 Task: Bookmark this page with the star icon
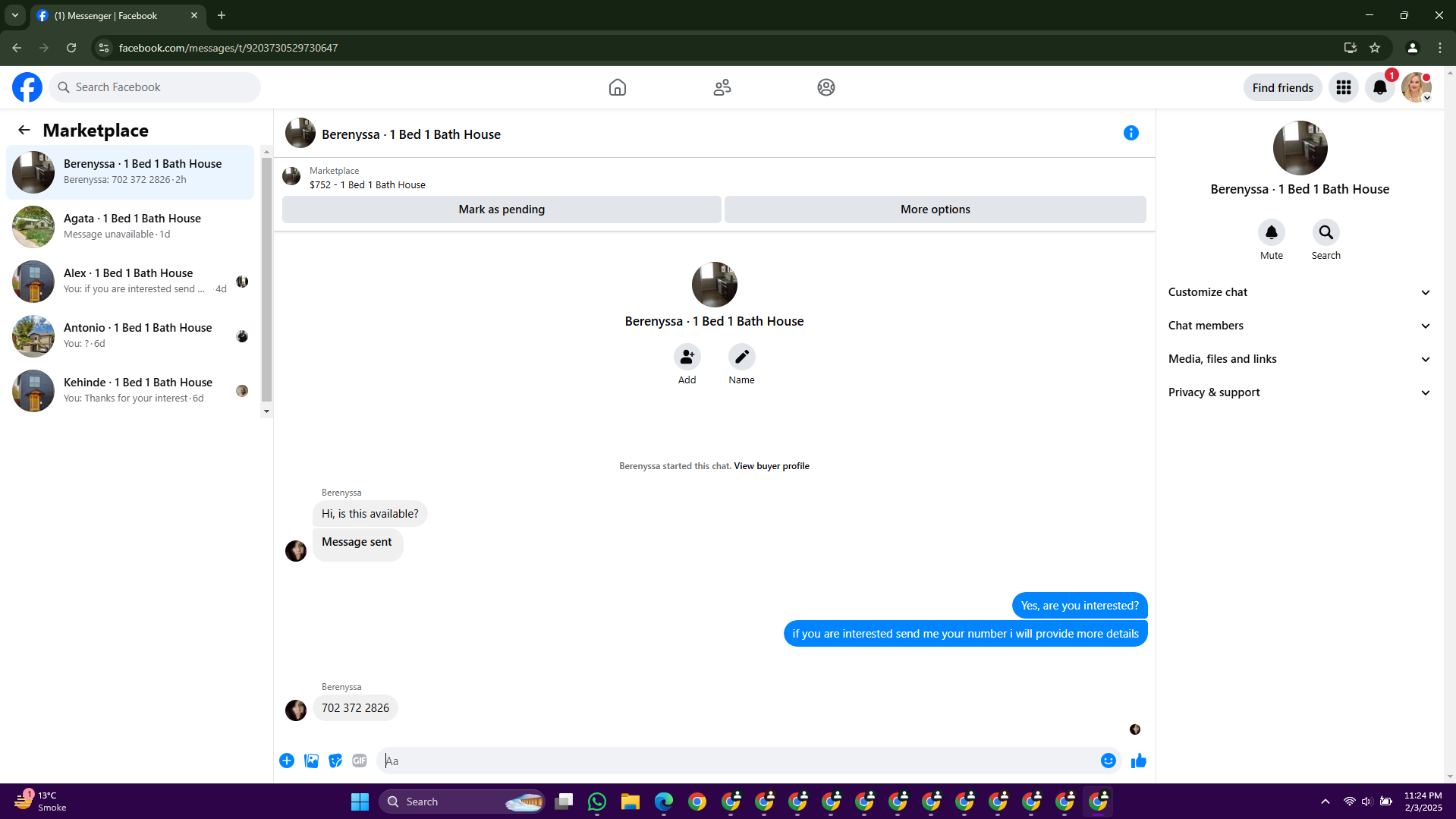1375,48
